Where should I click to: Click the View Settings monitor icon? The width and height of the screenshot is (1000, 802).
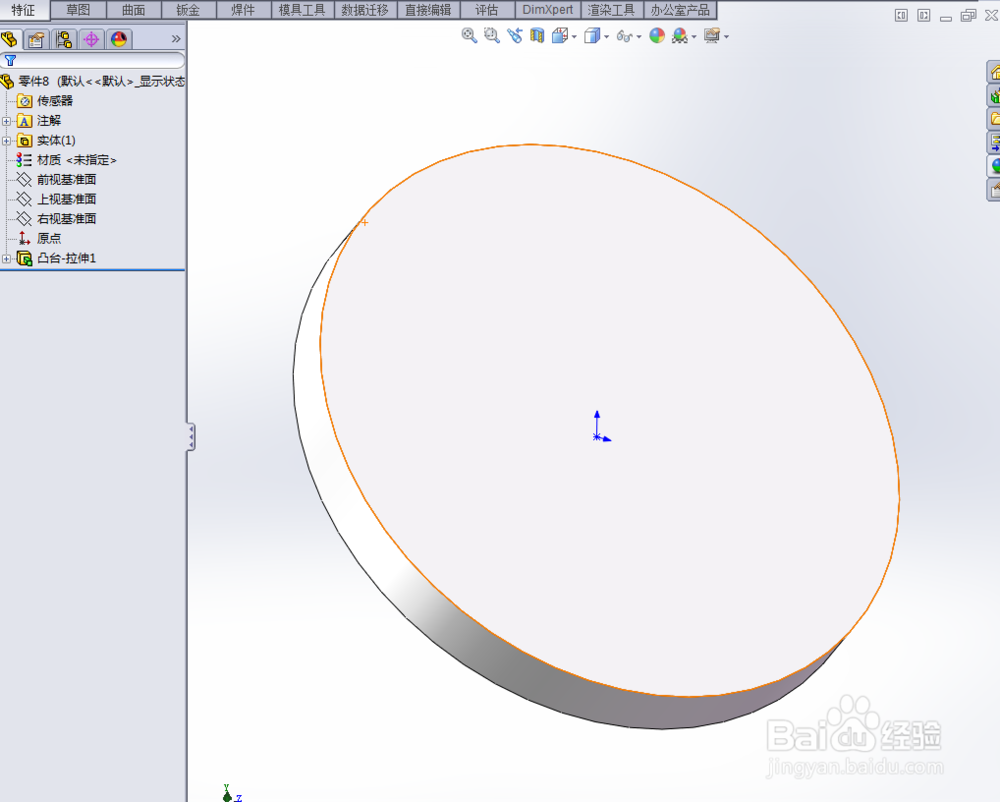pyautogui.click(x=712, y=36)
